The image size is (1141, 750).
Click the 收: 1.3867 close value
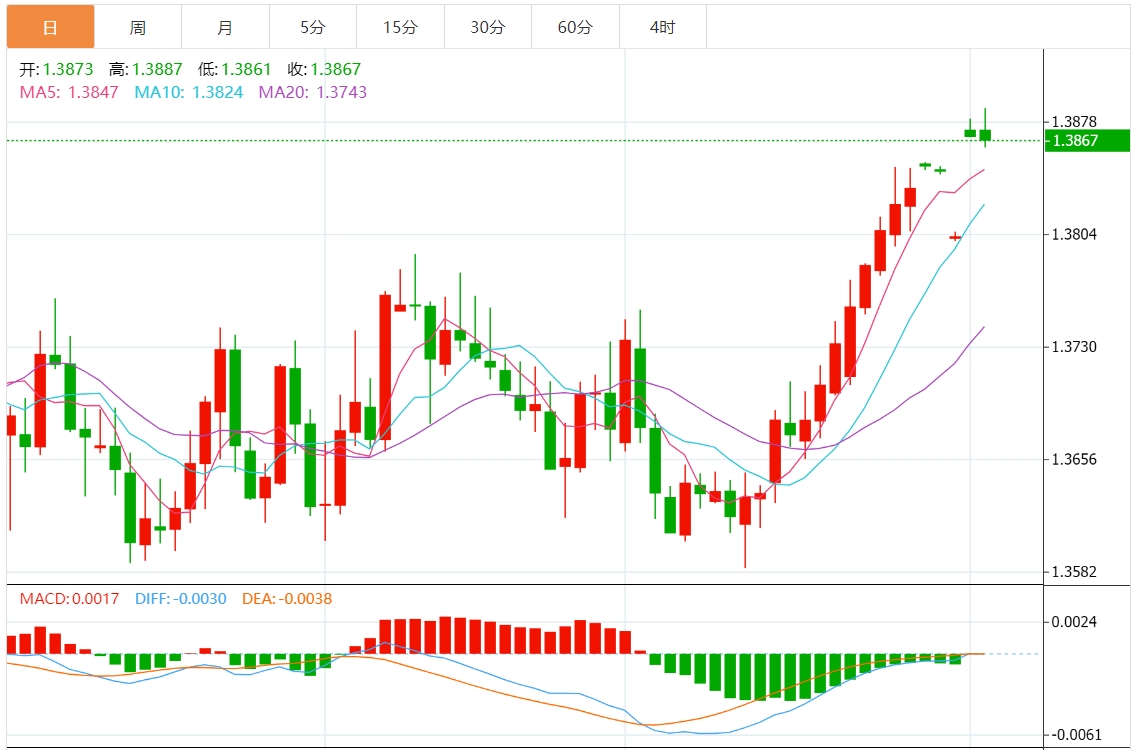click(x=324, y=69)
